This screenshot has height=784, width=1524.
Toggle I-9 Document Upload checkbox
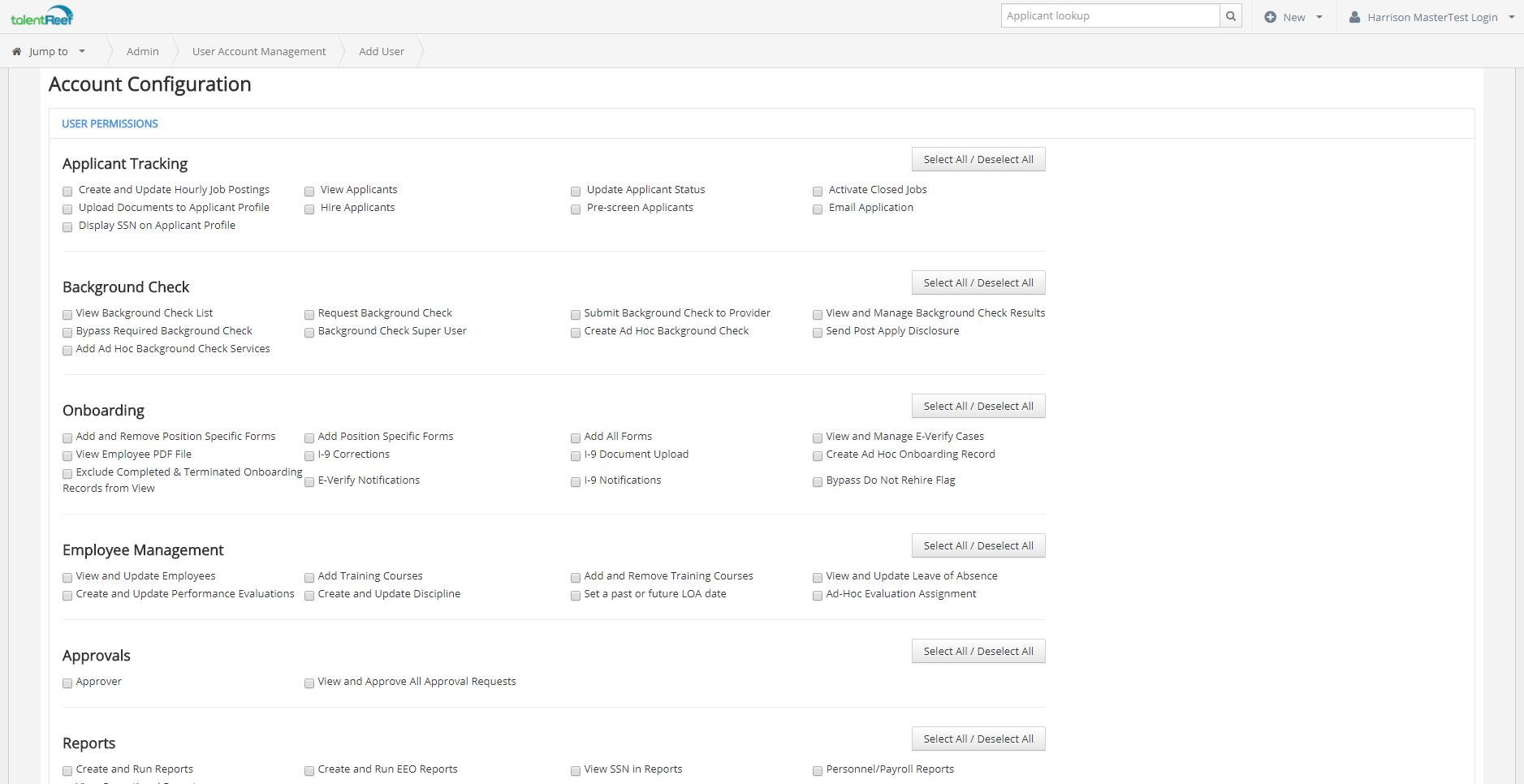(x=576, y=456)
